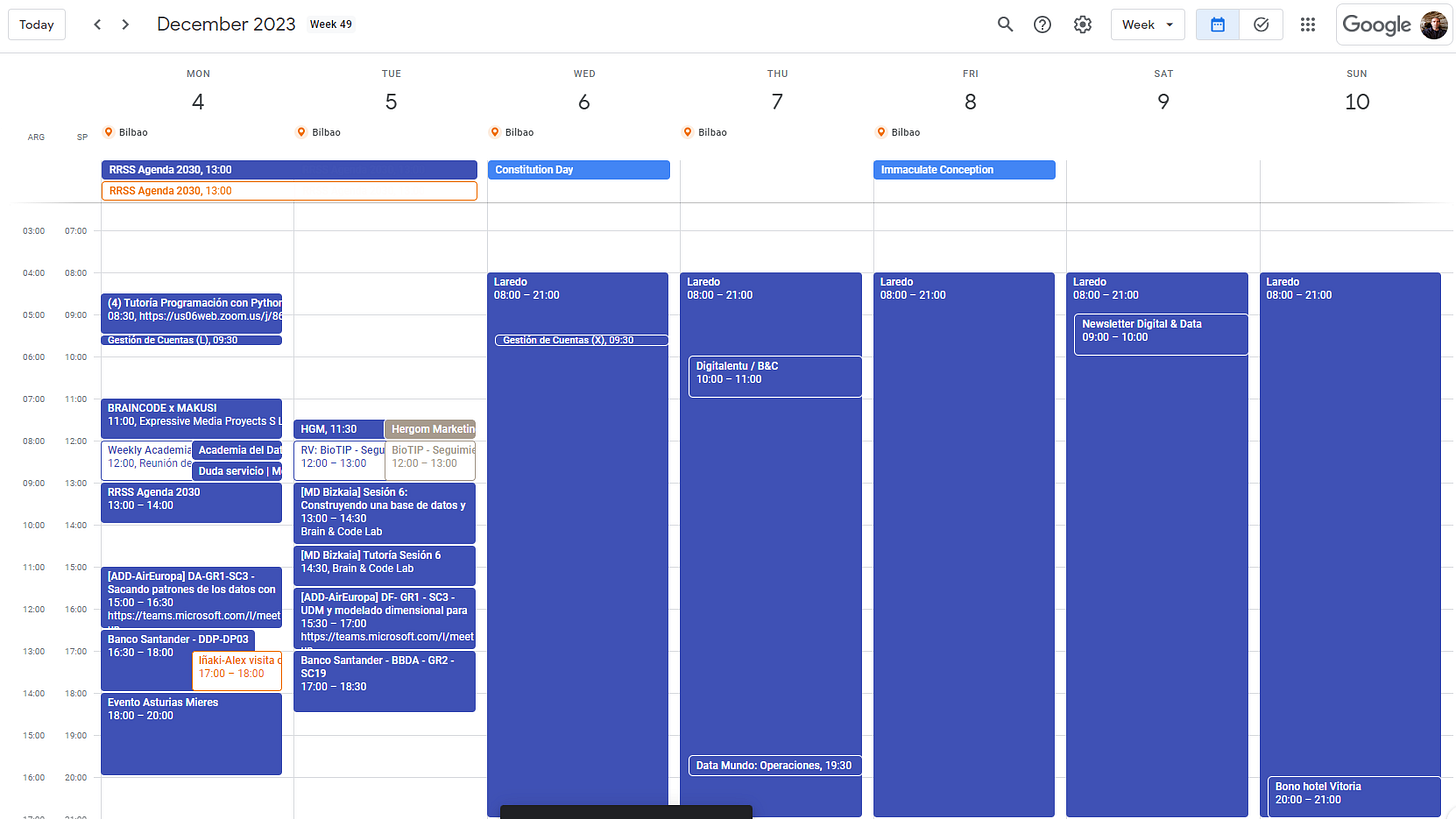Image resolution: width=1456 pixels, height=819 pixels.
Task: Open the Google account avatar
Action: (1433, 25)
